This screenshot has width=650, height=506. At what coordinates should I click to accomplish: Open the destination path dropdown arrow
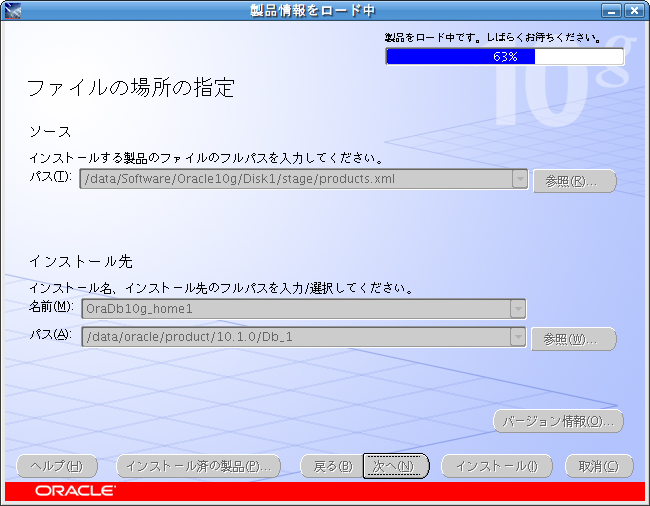click(x=518, y=337)
